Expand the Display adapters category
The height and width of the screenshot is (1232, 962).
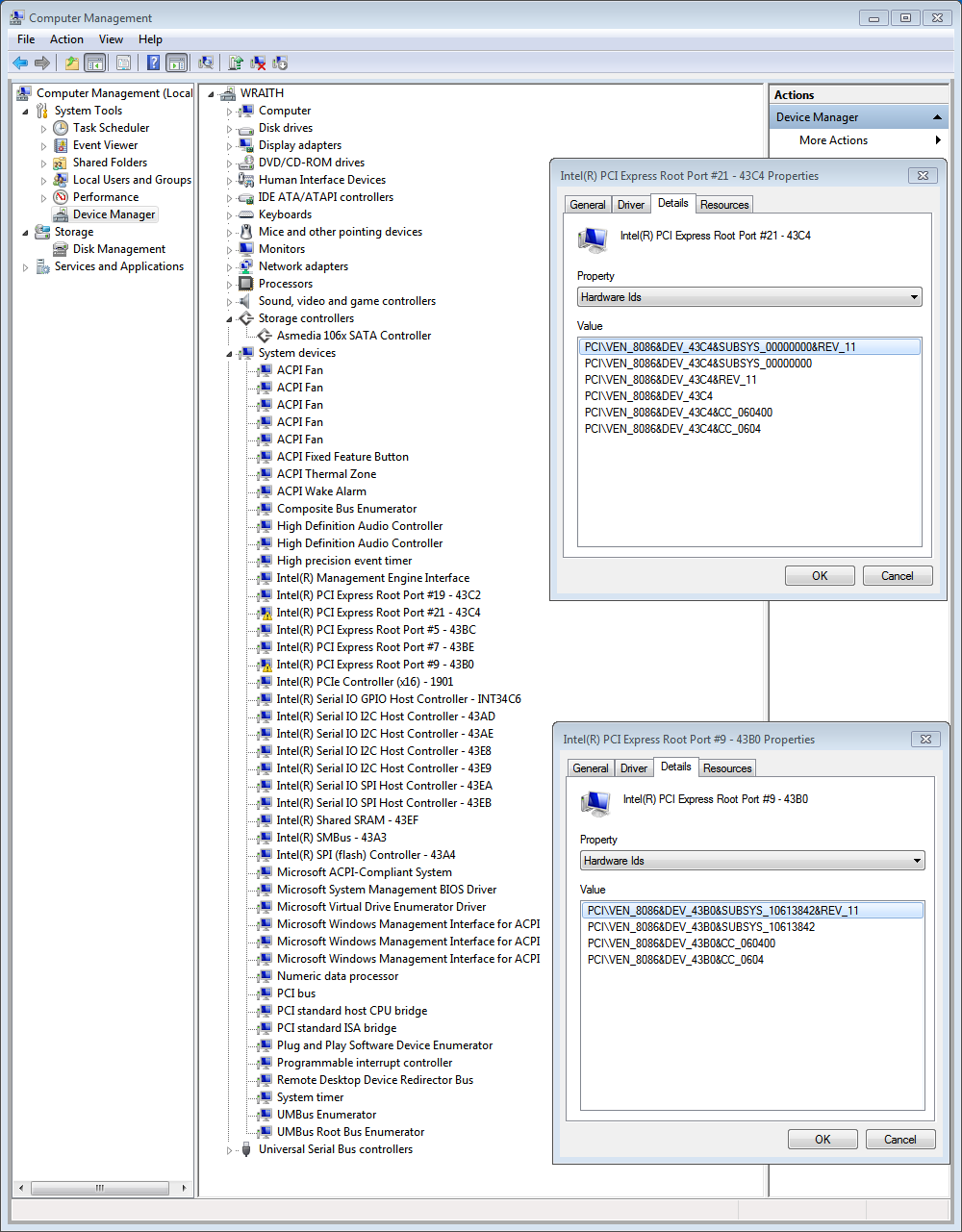[230, 146]
